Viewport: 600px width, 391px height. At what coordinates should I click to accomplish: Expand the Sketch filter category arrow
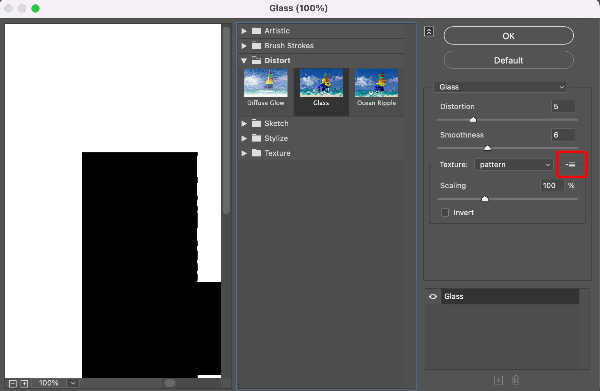tap(244, 123)
